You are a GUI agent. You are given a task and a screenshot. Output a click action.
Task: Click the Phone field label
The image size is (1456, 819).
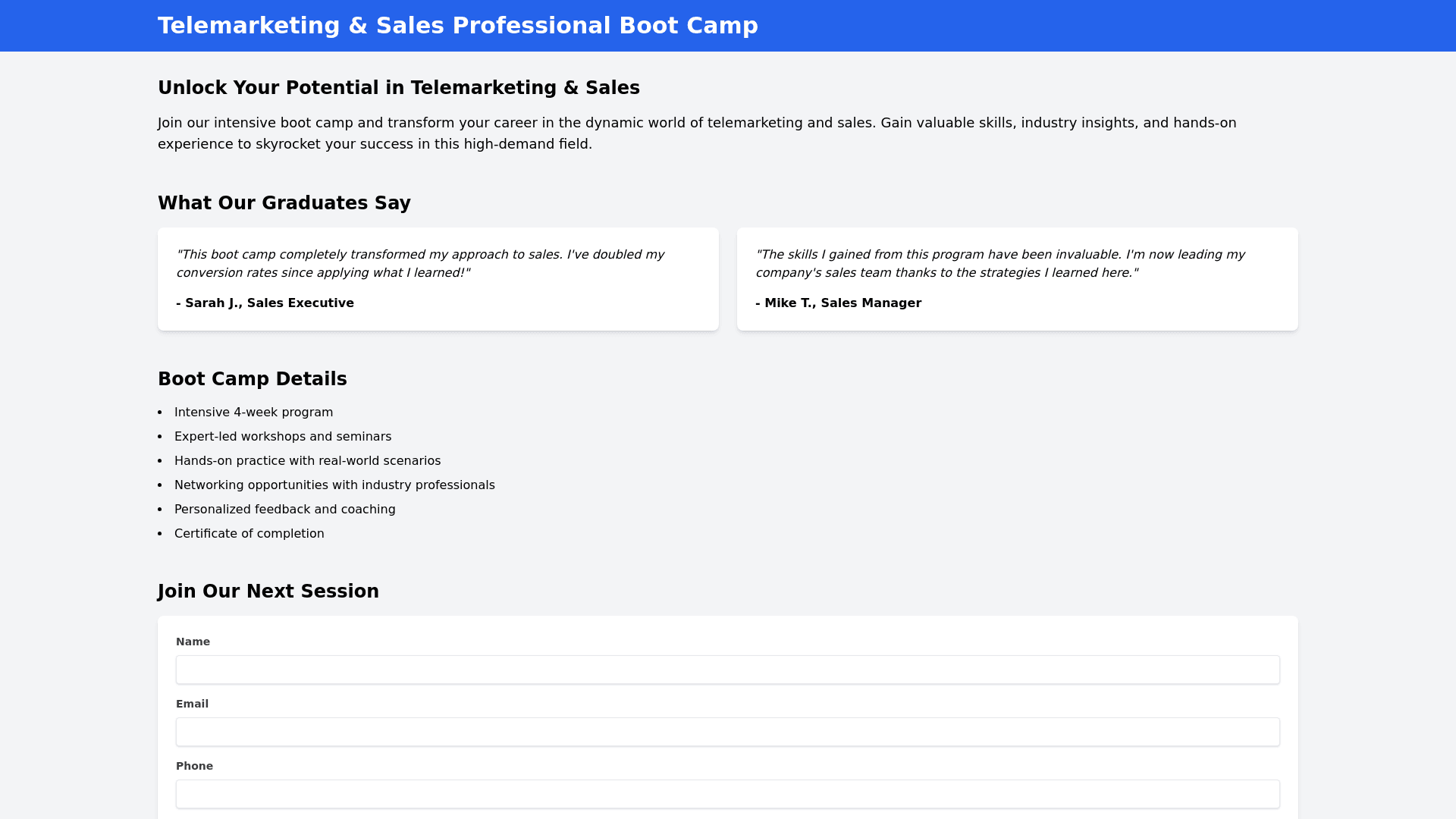[x=194, y=766]
